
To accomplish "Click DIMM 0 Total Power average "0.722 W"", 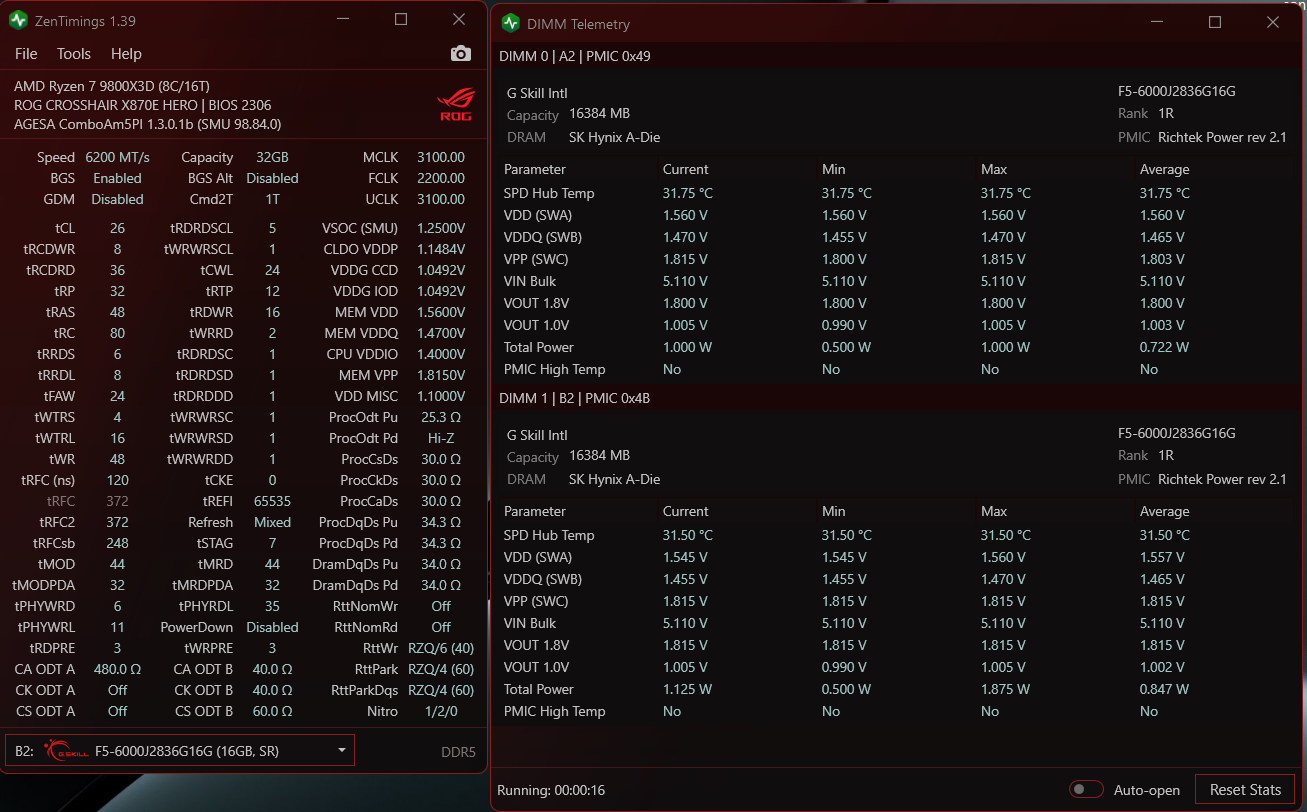I will click(x=1164, y=347).
